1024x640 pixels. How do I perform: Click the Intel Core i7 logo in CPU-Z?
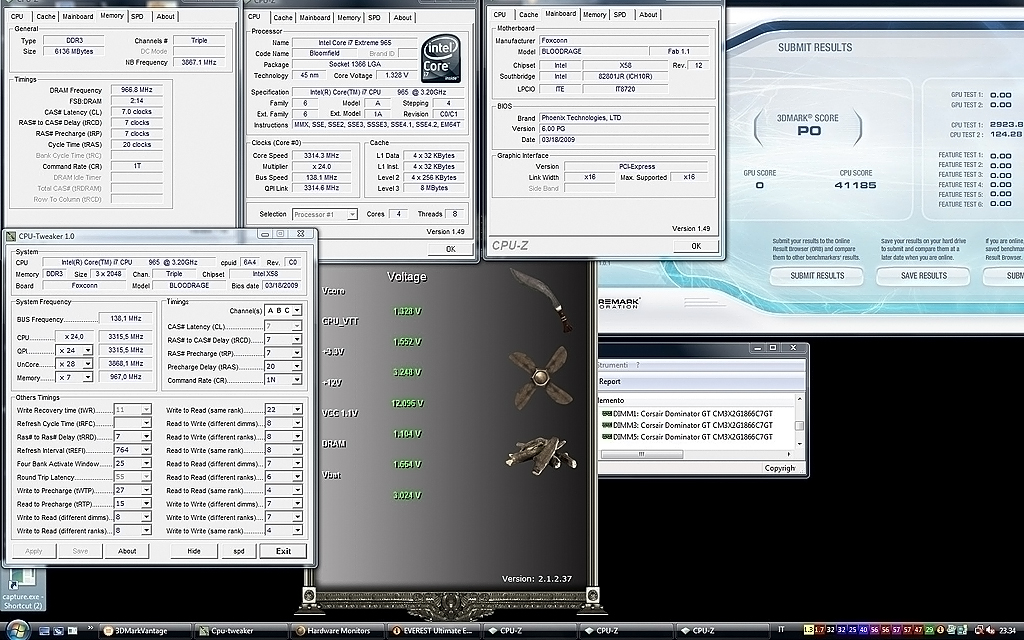click(x=440, y=59)
